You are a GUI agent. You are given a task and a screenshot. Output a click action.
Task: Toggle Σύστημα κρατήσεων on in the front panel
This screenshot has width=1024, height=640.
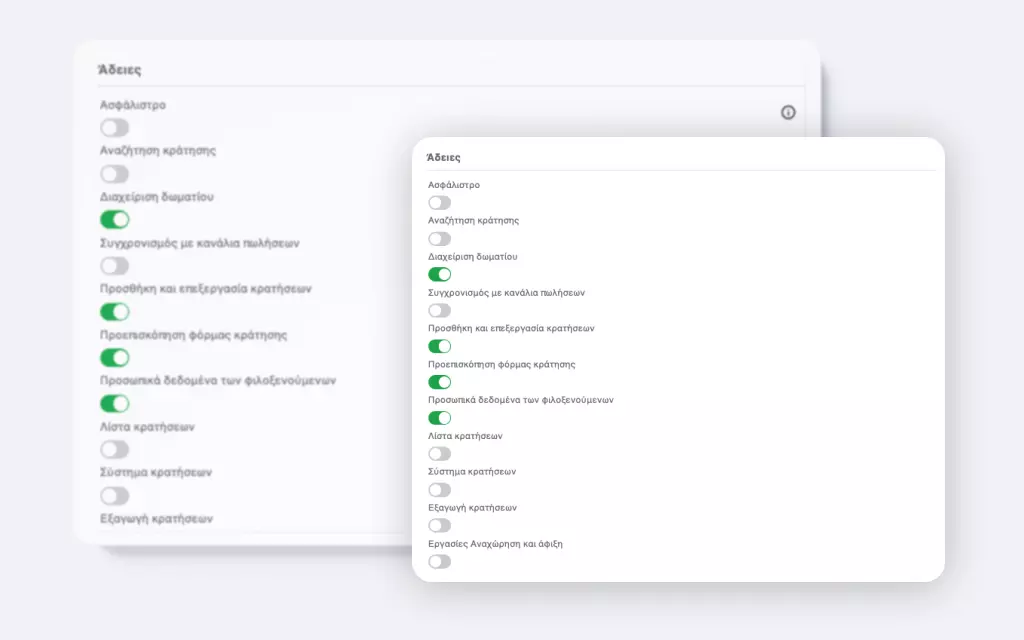coord(439,490)
